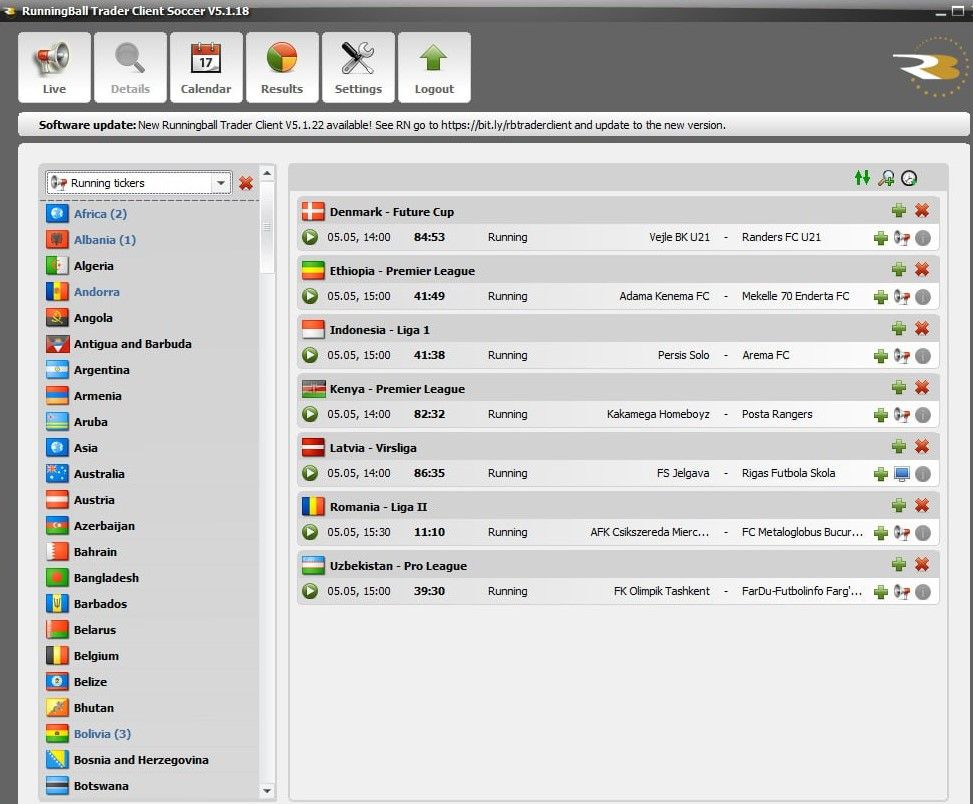This screenshot has width=973, height=804.
Task: Remove the Uzbekistan - Pro League league
Action: [x=922, y=565]
